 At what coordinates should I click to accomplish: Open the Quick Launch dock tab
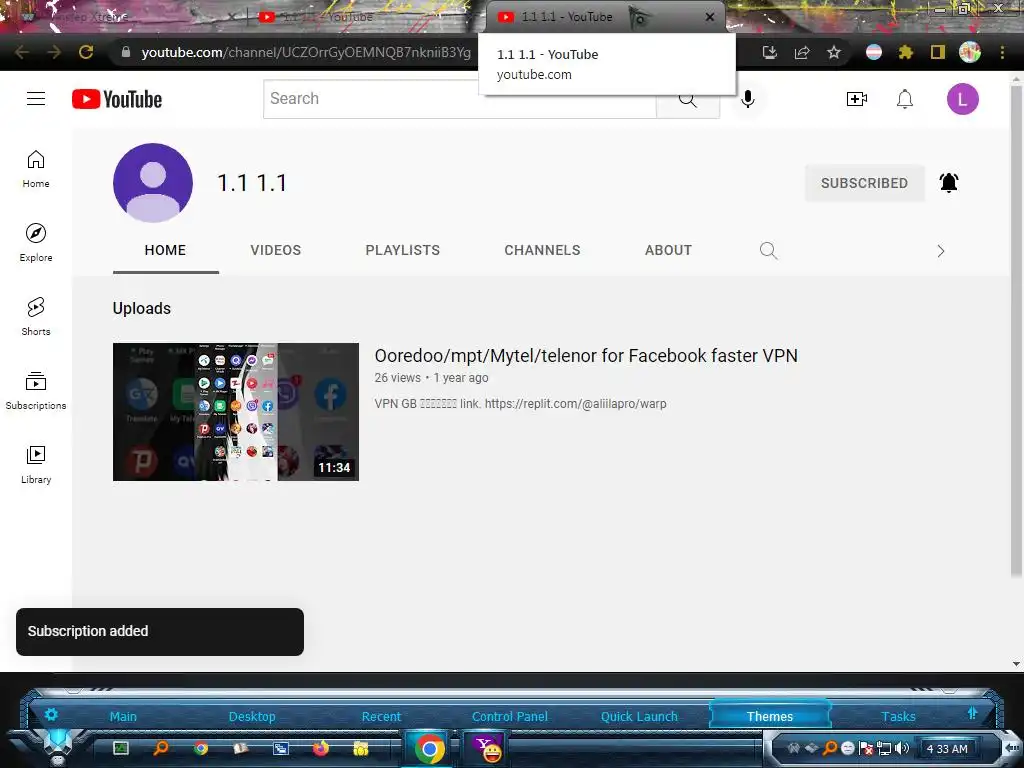pos(639,716)
